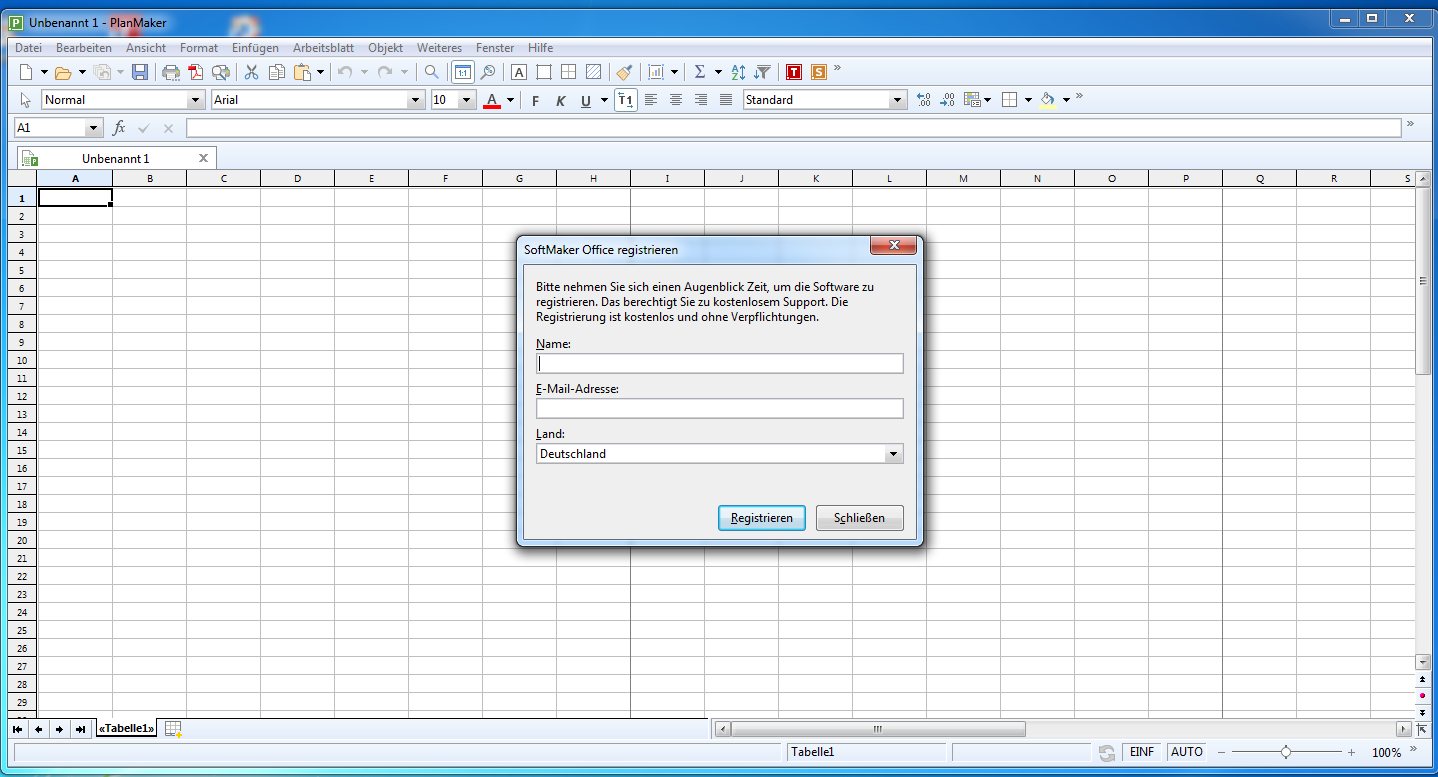
Task: Zoom in with the plus button
Action: 1351,752
